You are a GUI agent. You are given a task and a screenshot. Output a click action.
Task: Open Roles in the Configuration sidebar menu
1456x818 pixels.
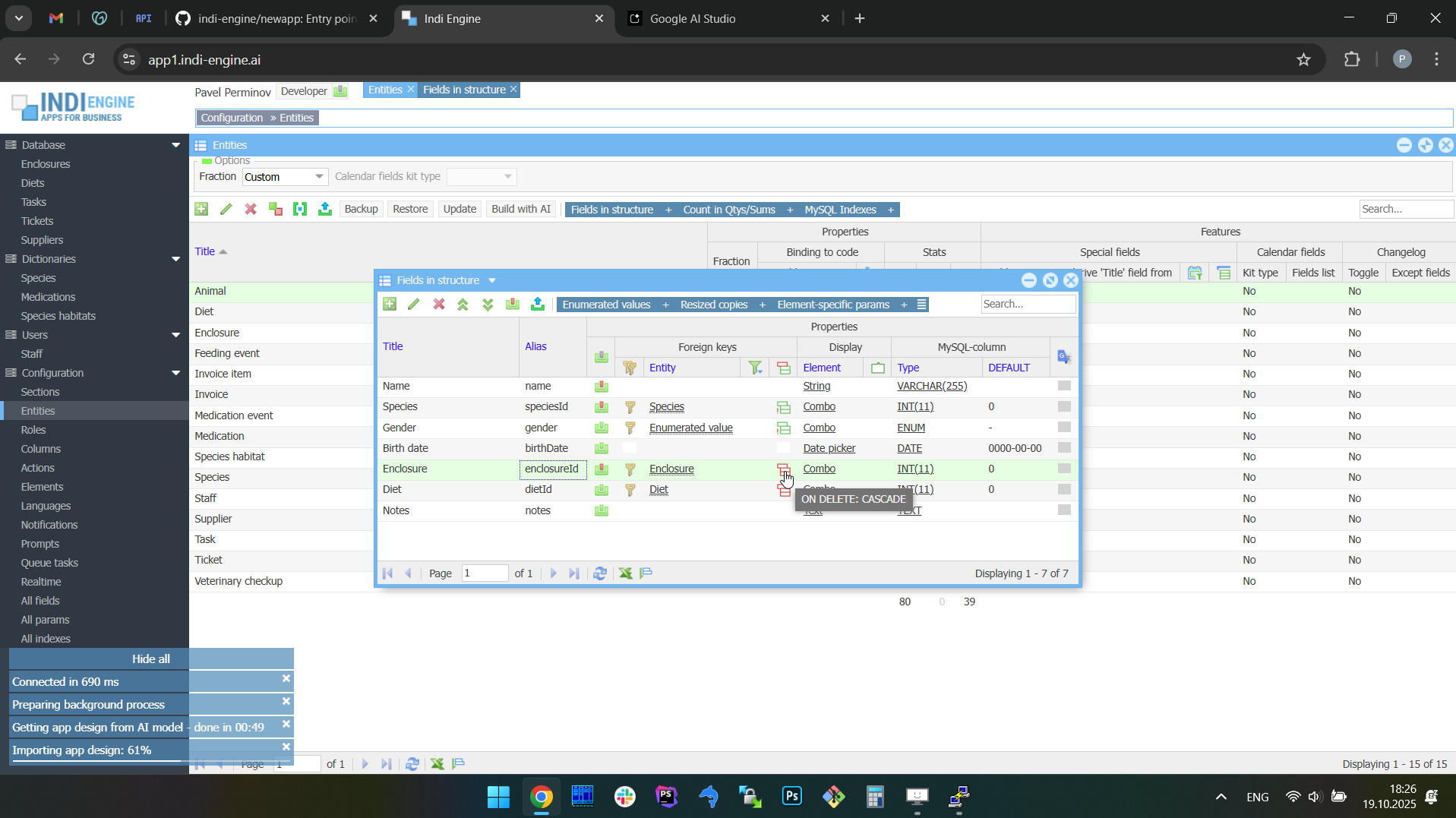click(x=33, y=430)
